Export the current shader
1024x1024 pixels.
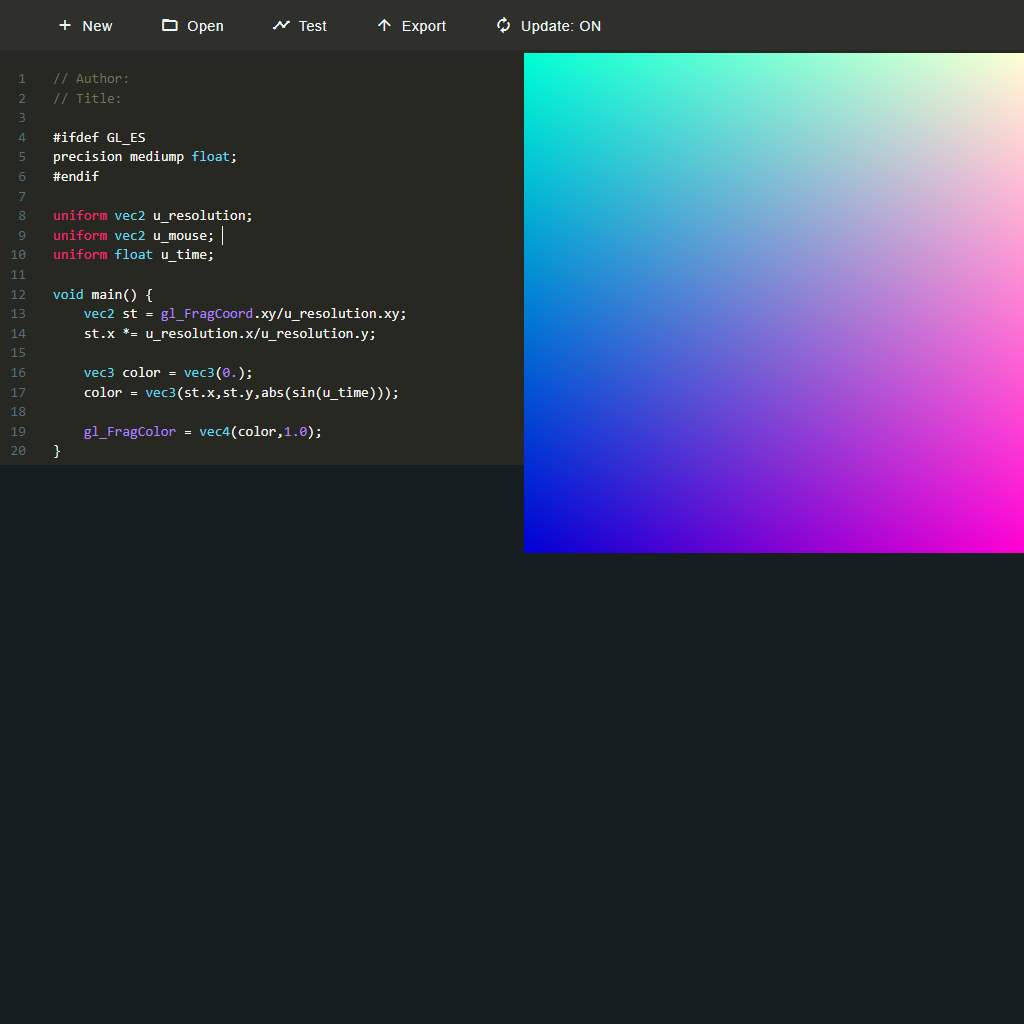pyautogui.click(x=411, y=25)
